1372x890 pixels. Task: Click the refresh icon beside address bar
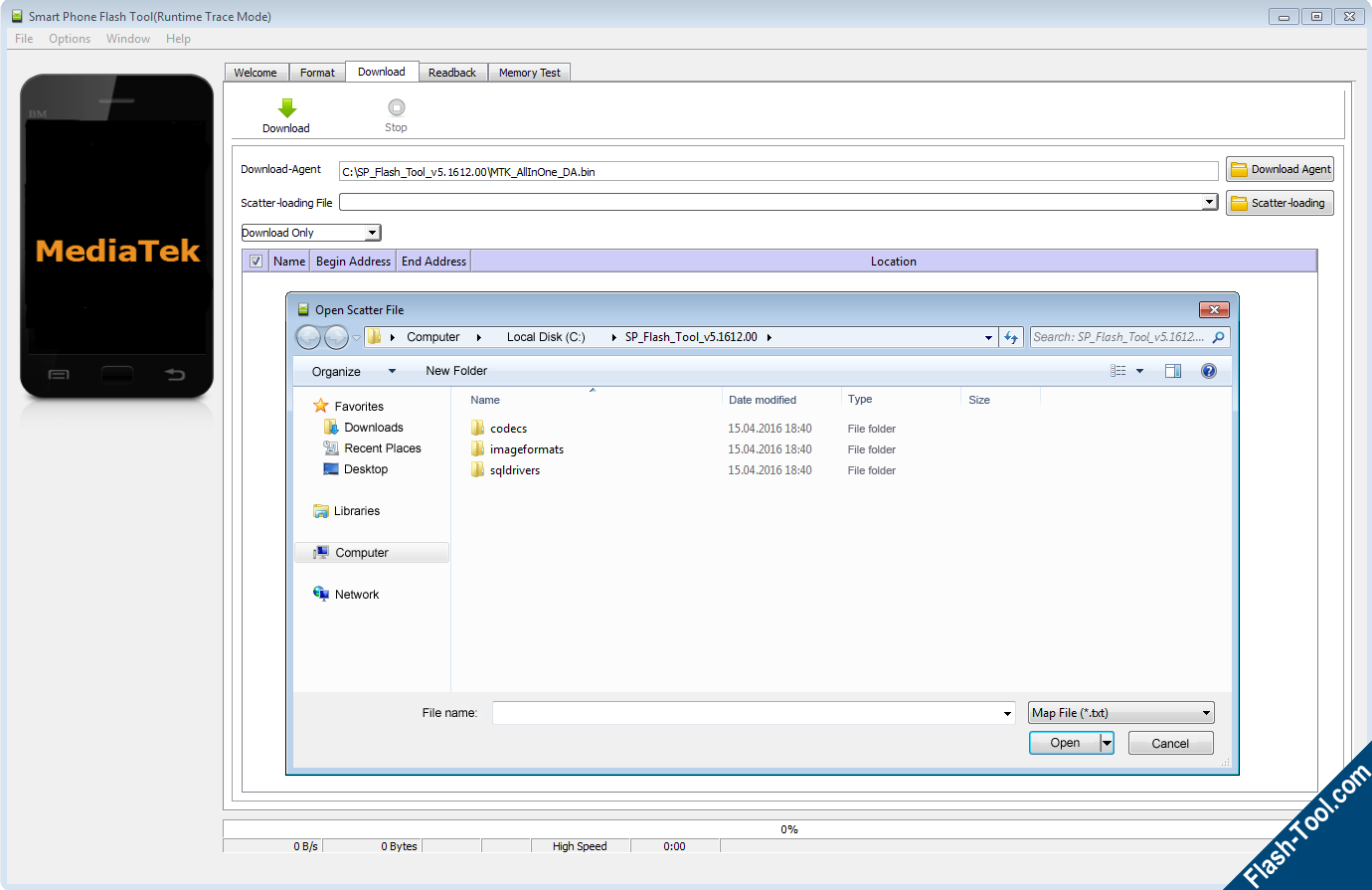tap(1011, 337)
